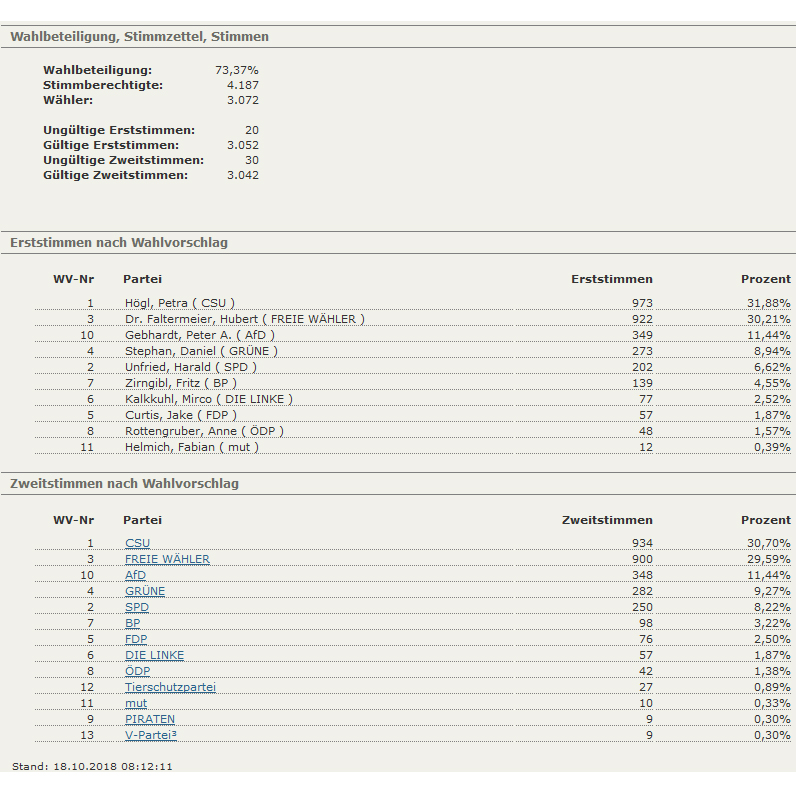Click the 'Ungültige Zweitstimmen:' label
Viewport: 796px width, 794px height.
tap(123, 160)
